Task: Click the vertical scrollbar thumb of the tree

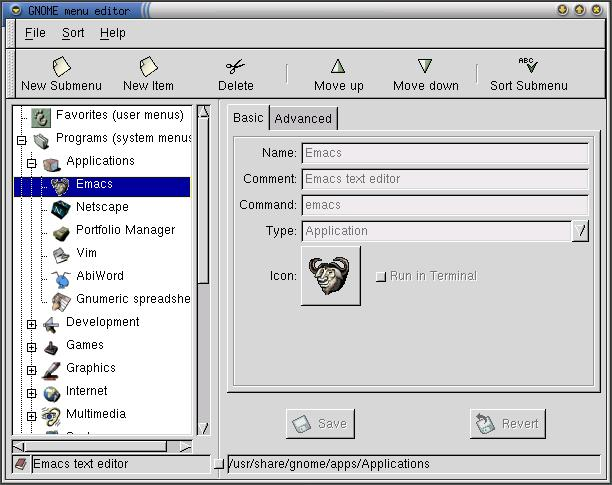Action: pos(203,201)
